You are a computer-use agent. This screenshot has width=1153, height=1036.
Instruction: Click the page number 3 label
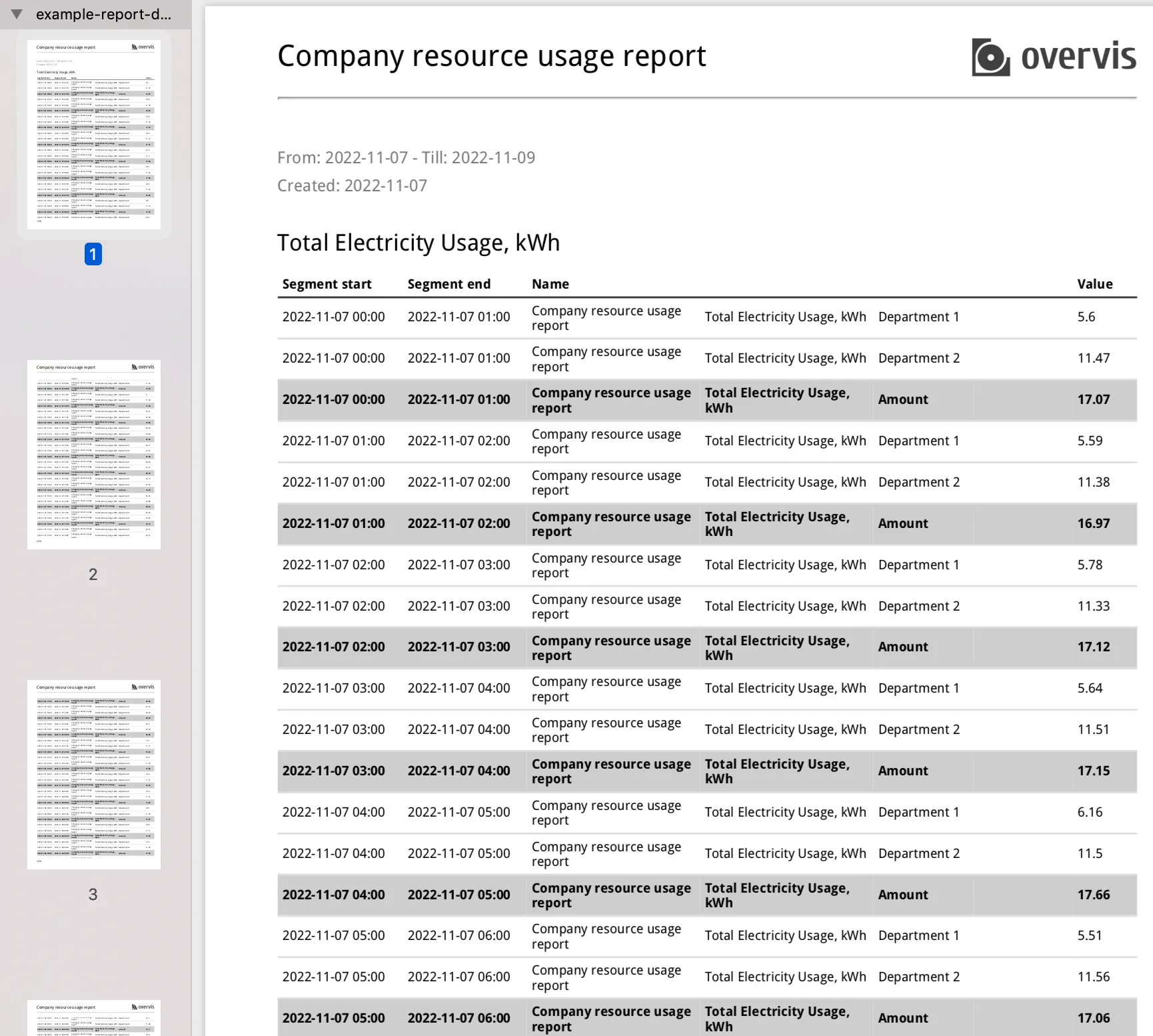(93, 894)
